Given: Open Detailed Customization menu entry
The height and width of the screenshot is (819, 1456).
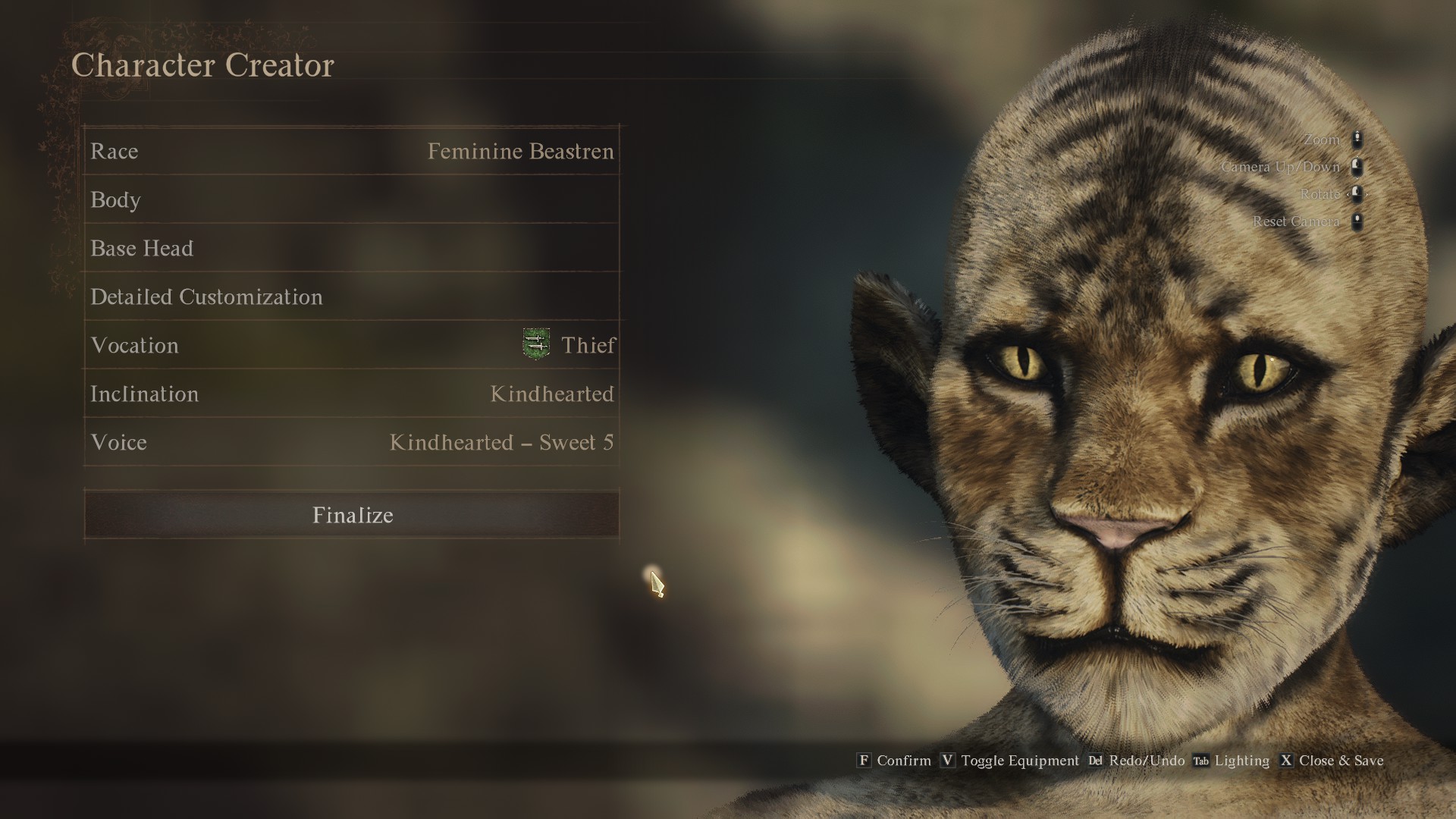Looking at the screenshot, I should point(352,297).
